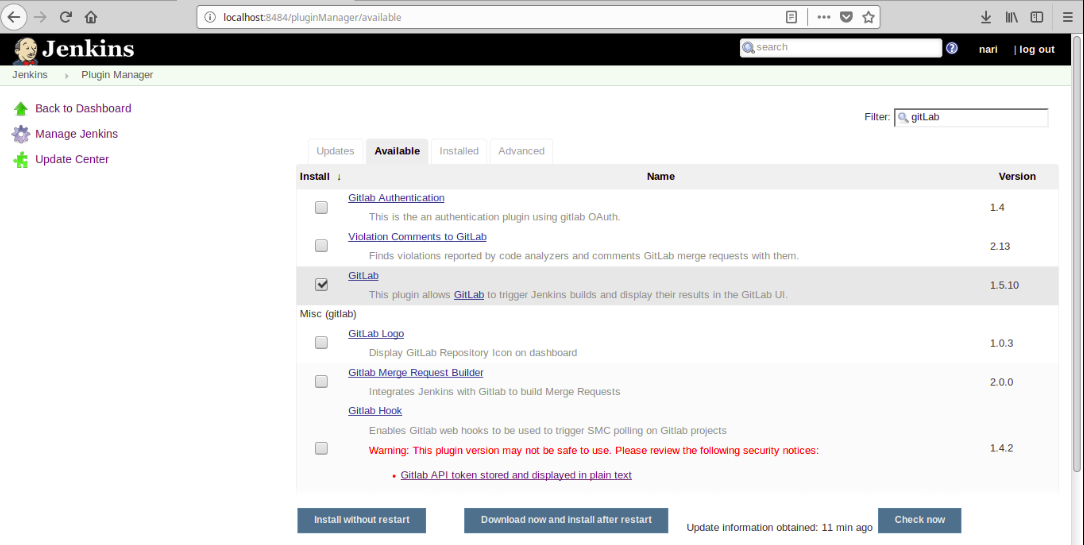Open GitLab plugin name link
The height and width of the screenshot is (545, 1084).
tap(363, 275)
